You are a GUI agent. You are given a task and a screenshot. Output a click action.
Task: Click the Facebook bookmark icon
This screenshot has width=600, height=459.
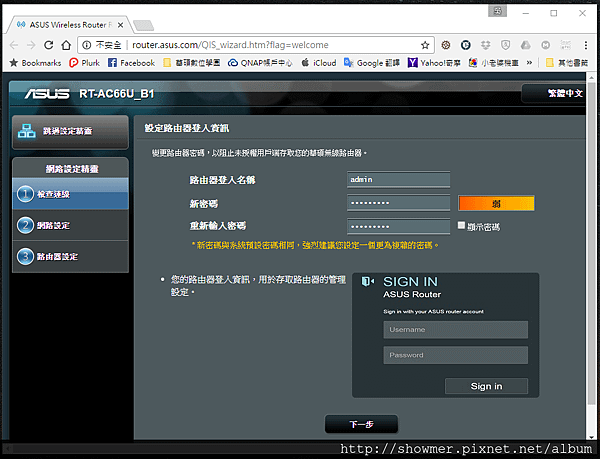[x=112, y=62]
